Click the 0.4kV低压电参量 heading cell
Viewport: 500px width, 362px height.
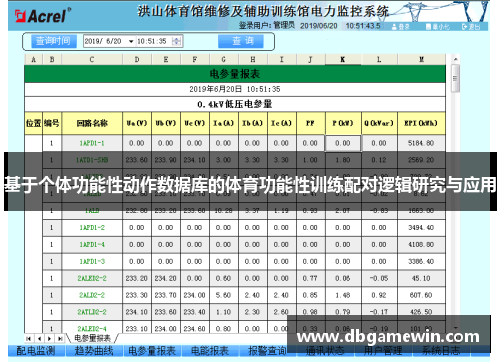[235, 104]
